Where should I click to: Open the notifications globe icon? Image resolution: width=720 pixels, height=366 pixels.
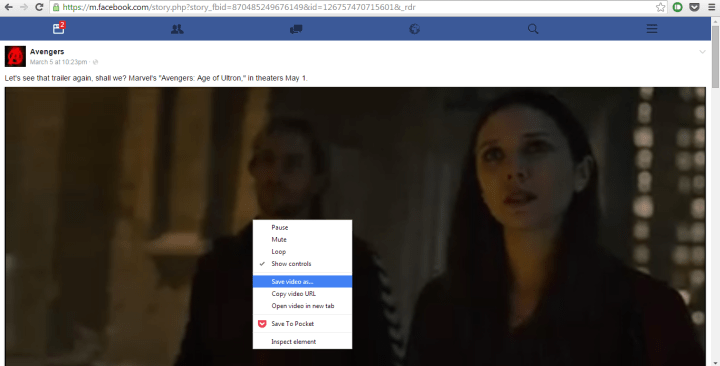414,29
